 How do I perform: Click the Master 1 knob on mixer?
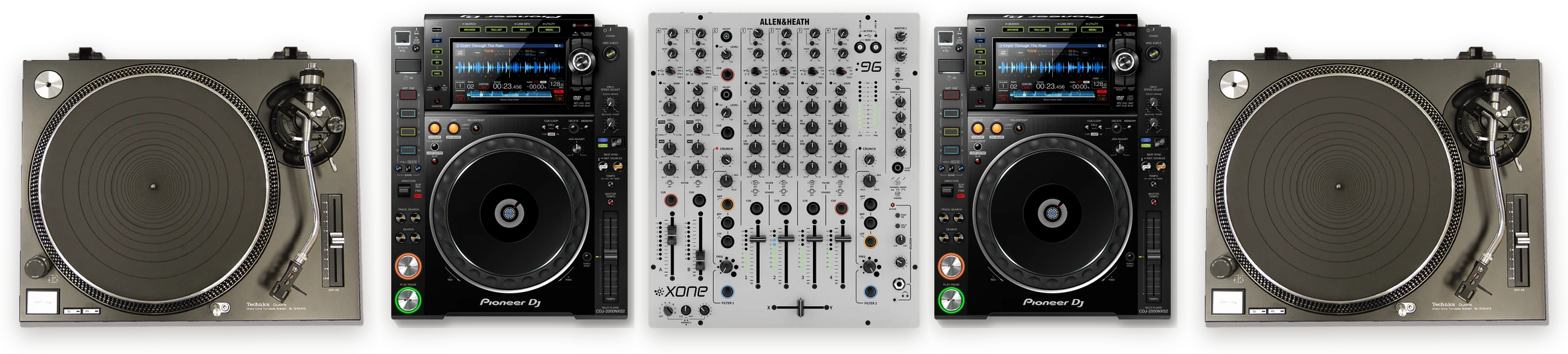(x=900, y=37)
